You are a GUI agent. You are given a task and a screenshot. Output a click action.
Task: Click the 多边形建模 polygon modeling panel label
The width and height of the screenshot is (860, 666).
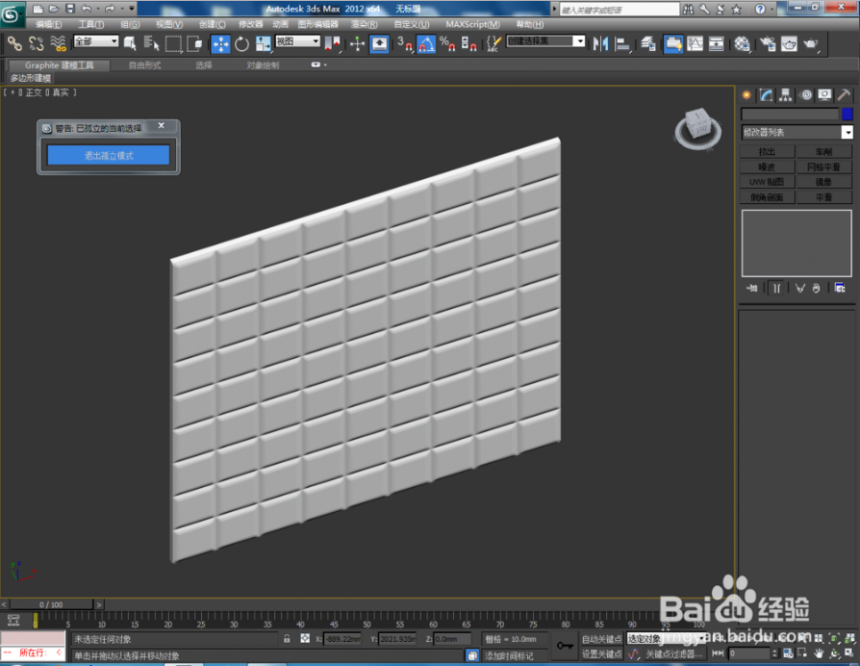point(31,78)
